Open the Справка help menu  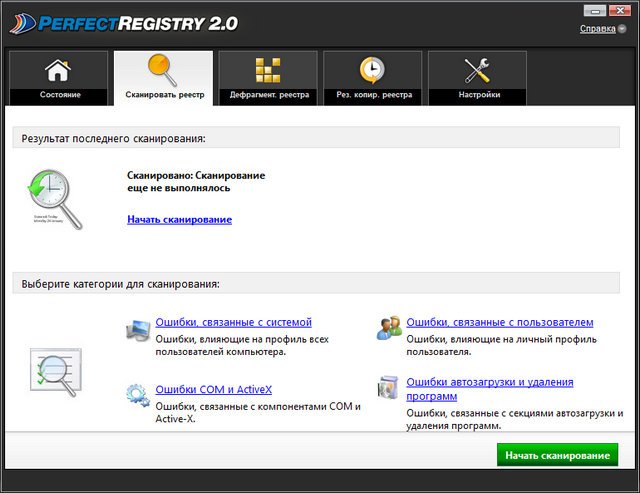coord(597,28)
